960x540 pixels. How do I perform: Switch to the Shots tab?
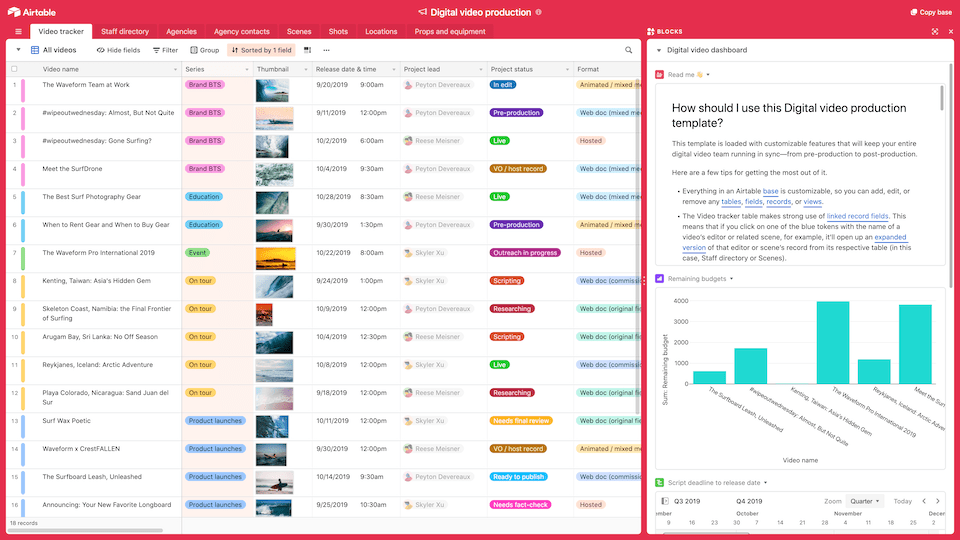click(338, 31)
